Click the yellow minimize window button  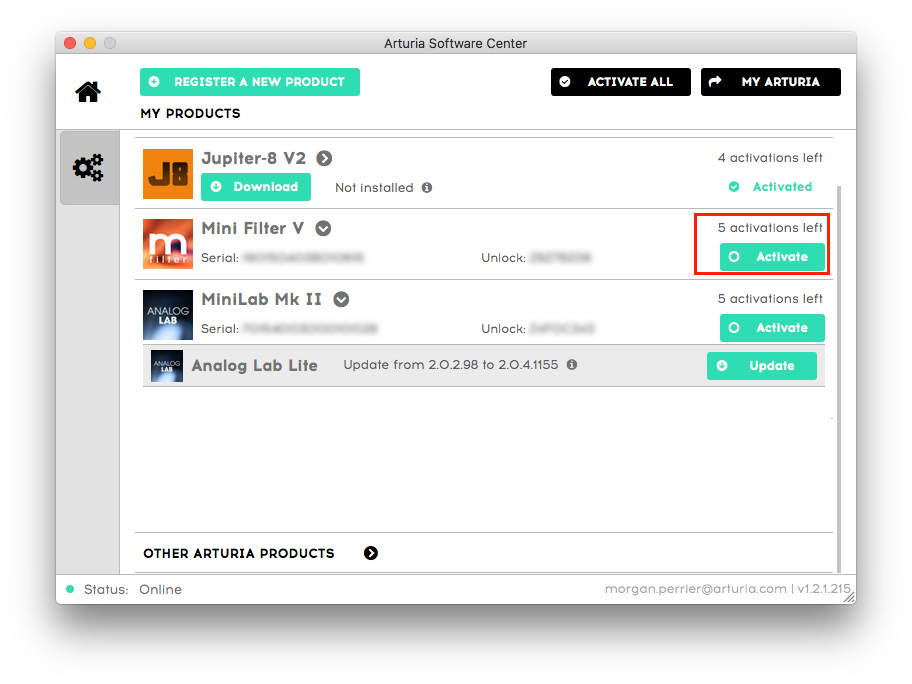coord(90,43)
